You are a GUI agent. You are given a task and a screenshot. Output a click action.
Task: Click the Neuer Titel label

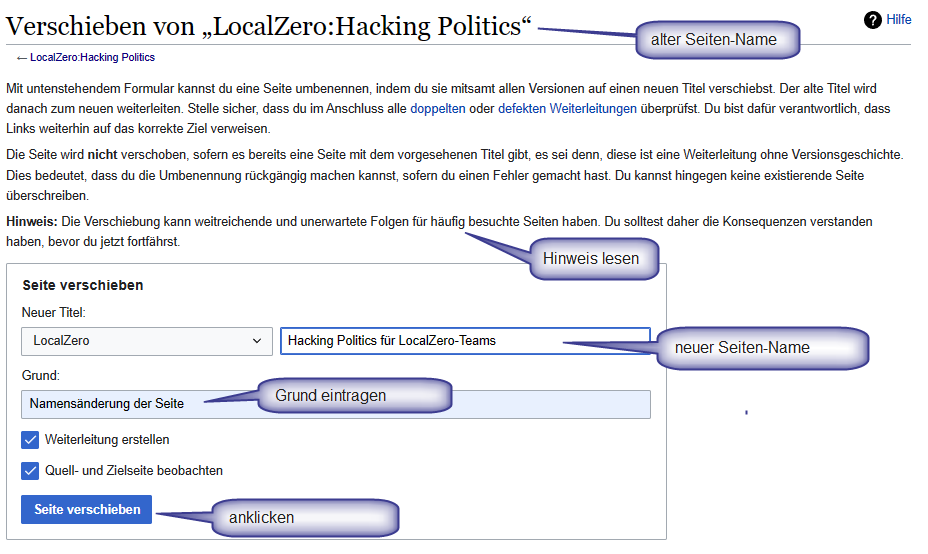coord(54,313)
